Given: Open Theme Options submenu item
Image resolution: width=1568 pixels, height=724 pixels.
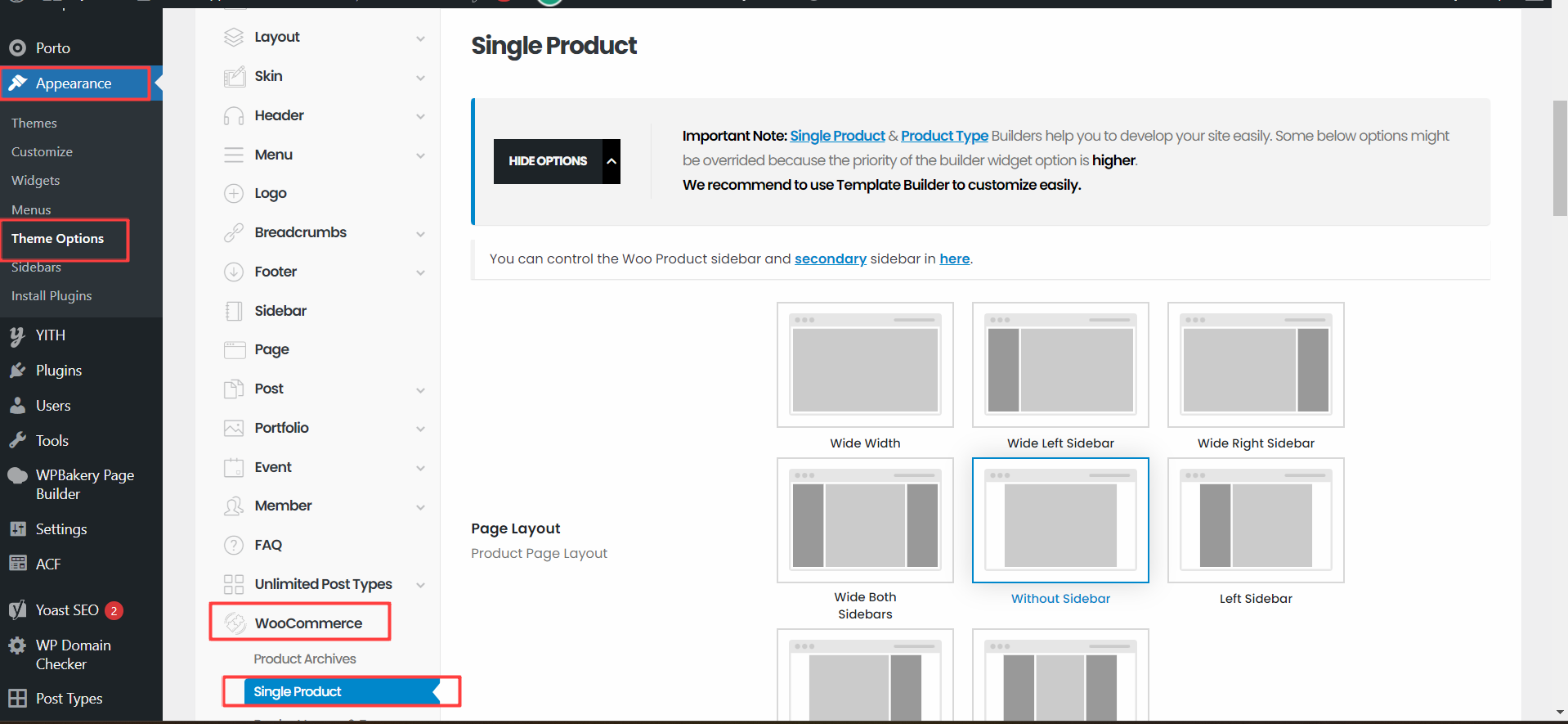Looking at the screenshot, I should coord(58,238).
